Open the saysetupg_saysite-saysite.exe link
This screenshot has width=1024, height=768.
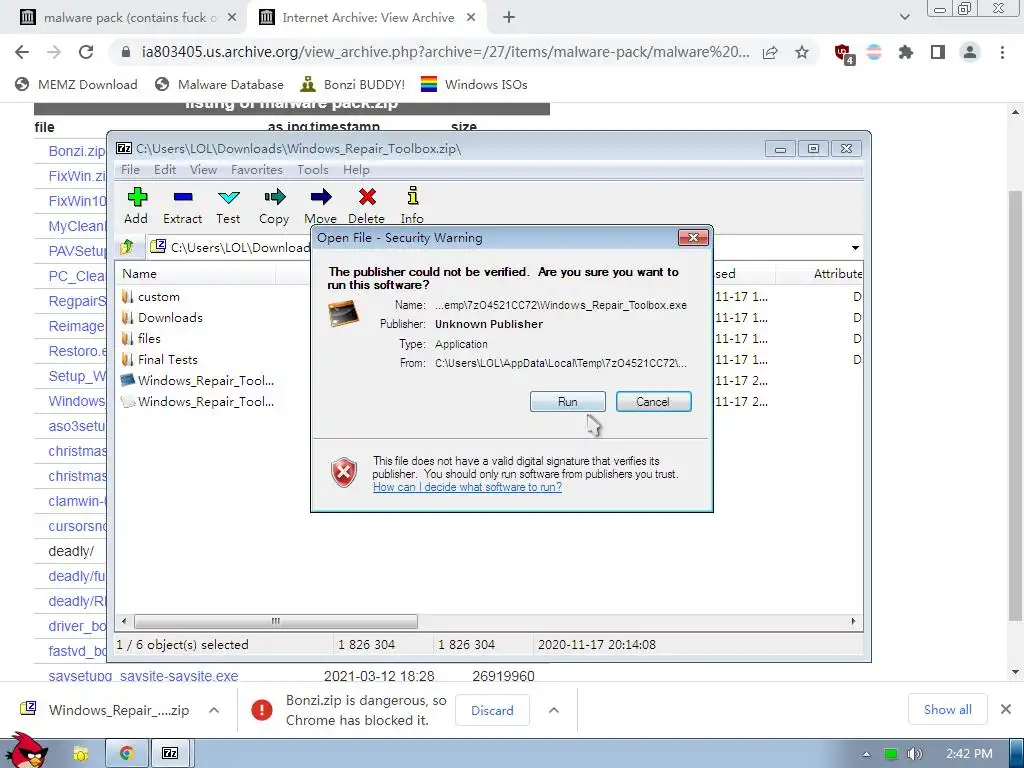[143, 676]
